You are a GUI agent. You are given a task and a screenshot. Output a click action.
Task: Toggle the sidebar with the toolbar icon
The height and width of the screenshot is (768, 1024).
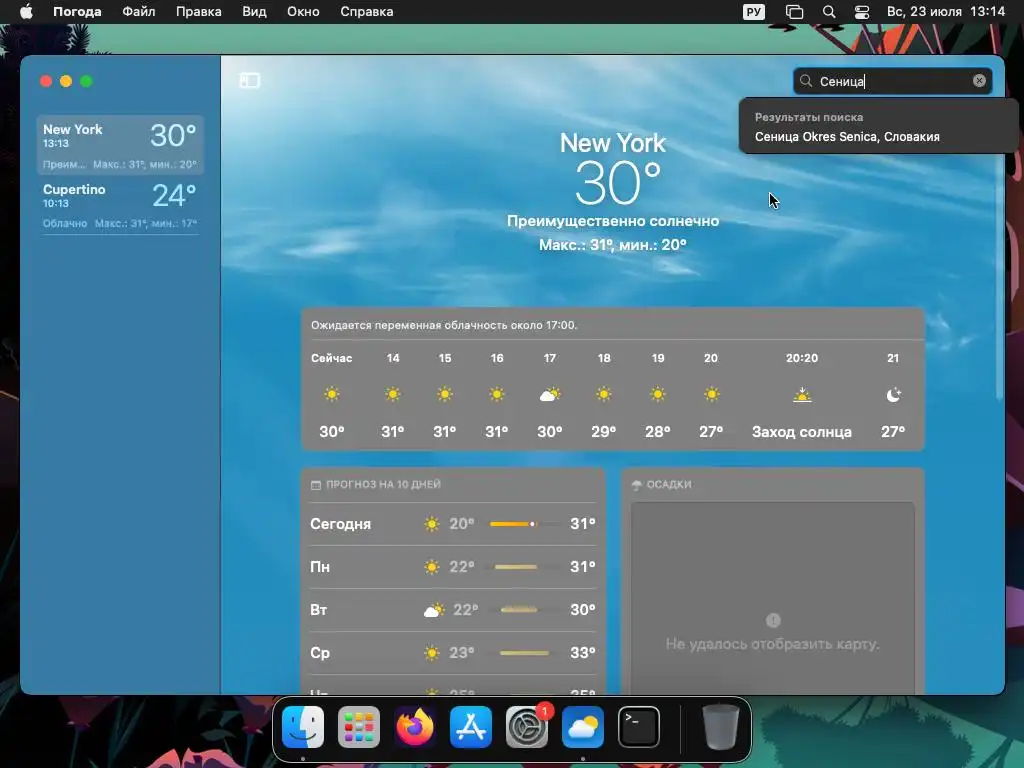coord(249,80)
